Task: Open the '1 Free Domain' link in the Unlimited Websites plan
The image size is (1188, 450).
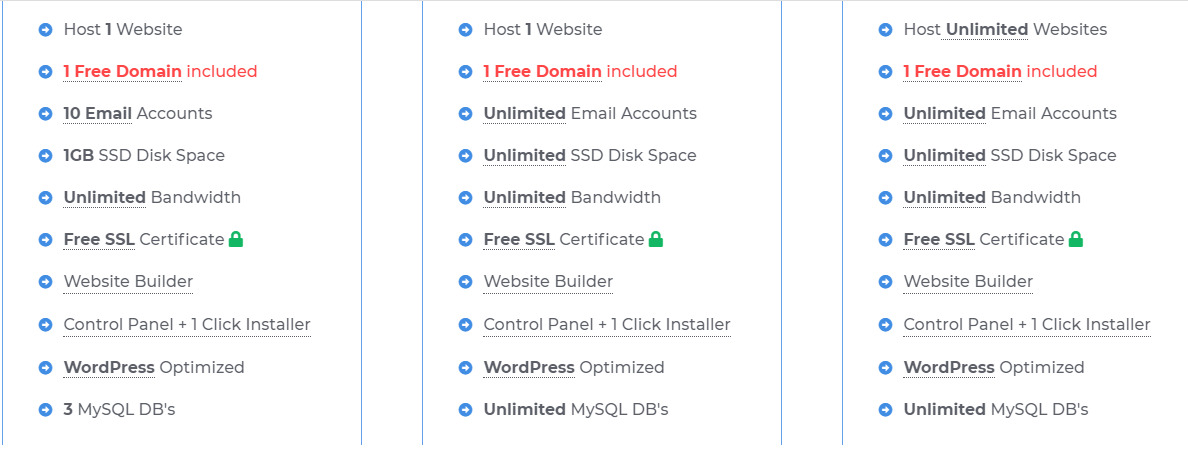Action: pyautogui.click(x=963, y=72)
